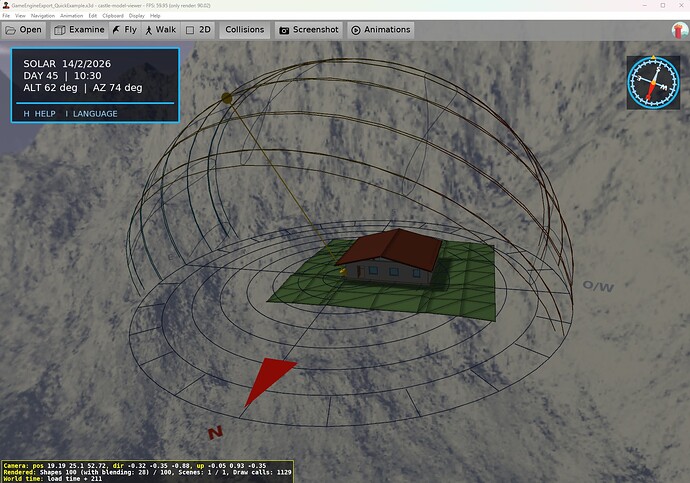Close the castle-model-viewer window
This screenshot has height=483, width=690.
(681, 5)
